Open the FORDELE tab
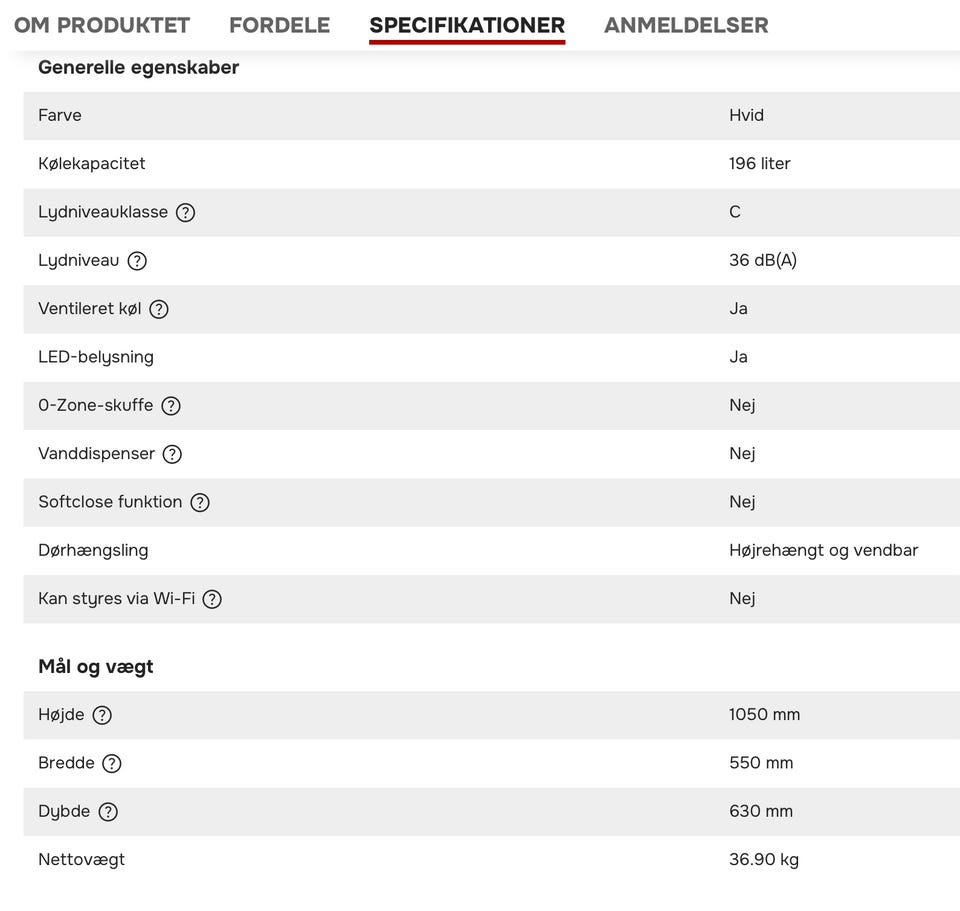 click(x=279, y=25)
